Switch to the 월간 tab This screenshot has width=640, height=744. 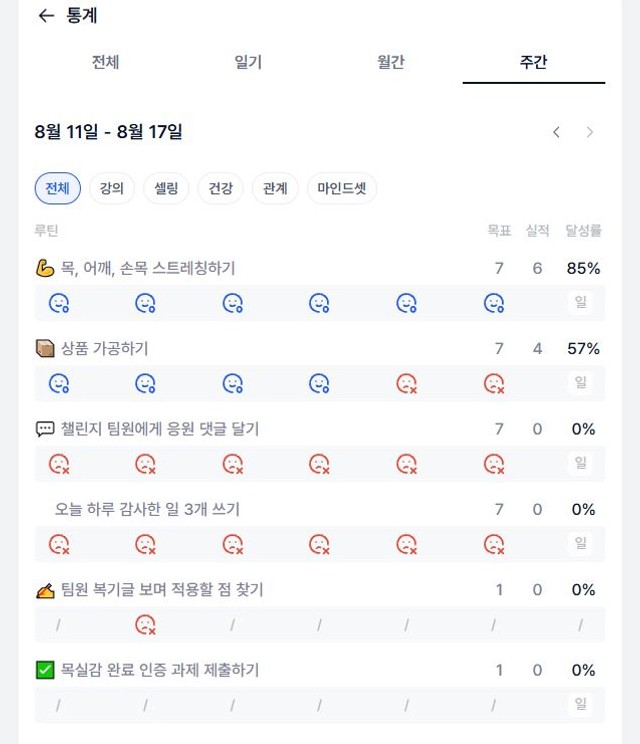click(x=390, y=62)
